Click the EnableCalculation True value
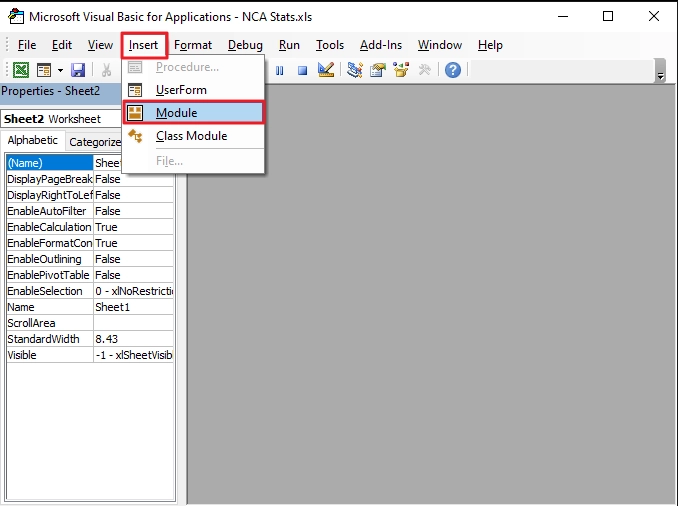Image resolution: width=678 pixels, height=506 pixels. tap(134, 227)
